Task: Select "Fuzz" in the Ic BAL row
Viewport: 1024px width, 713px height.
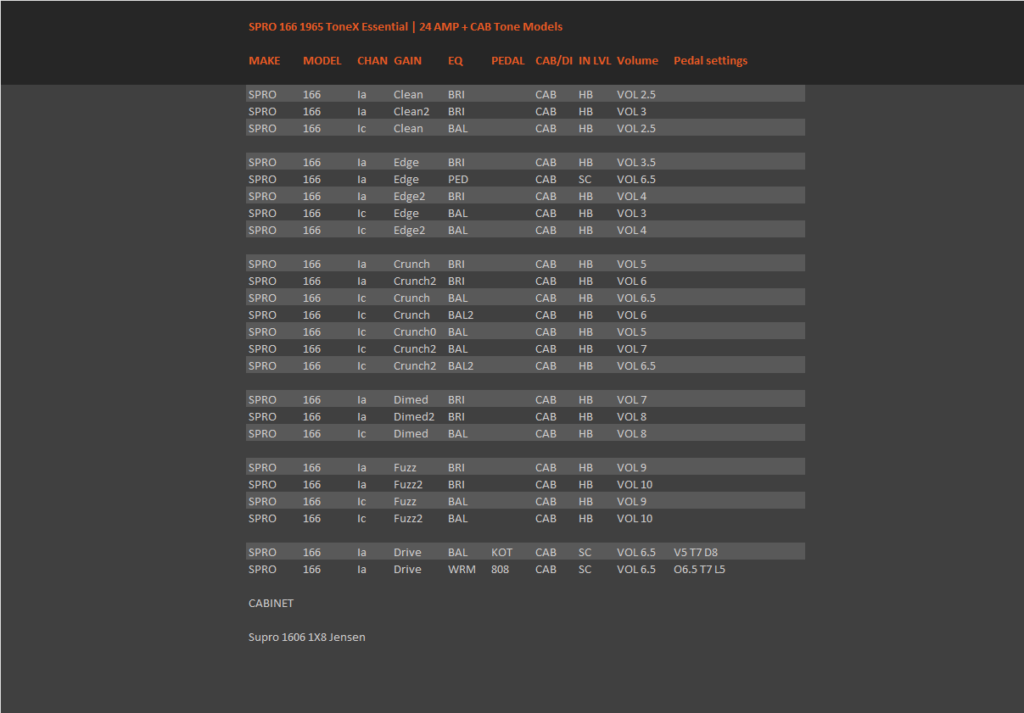Action: pos(405,502)
